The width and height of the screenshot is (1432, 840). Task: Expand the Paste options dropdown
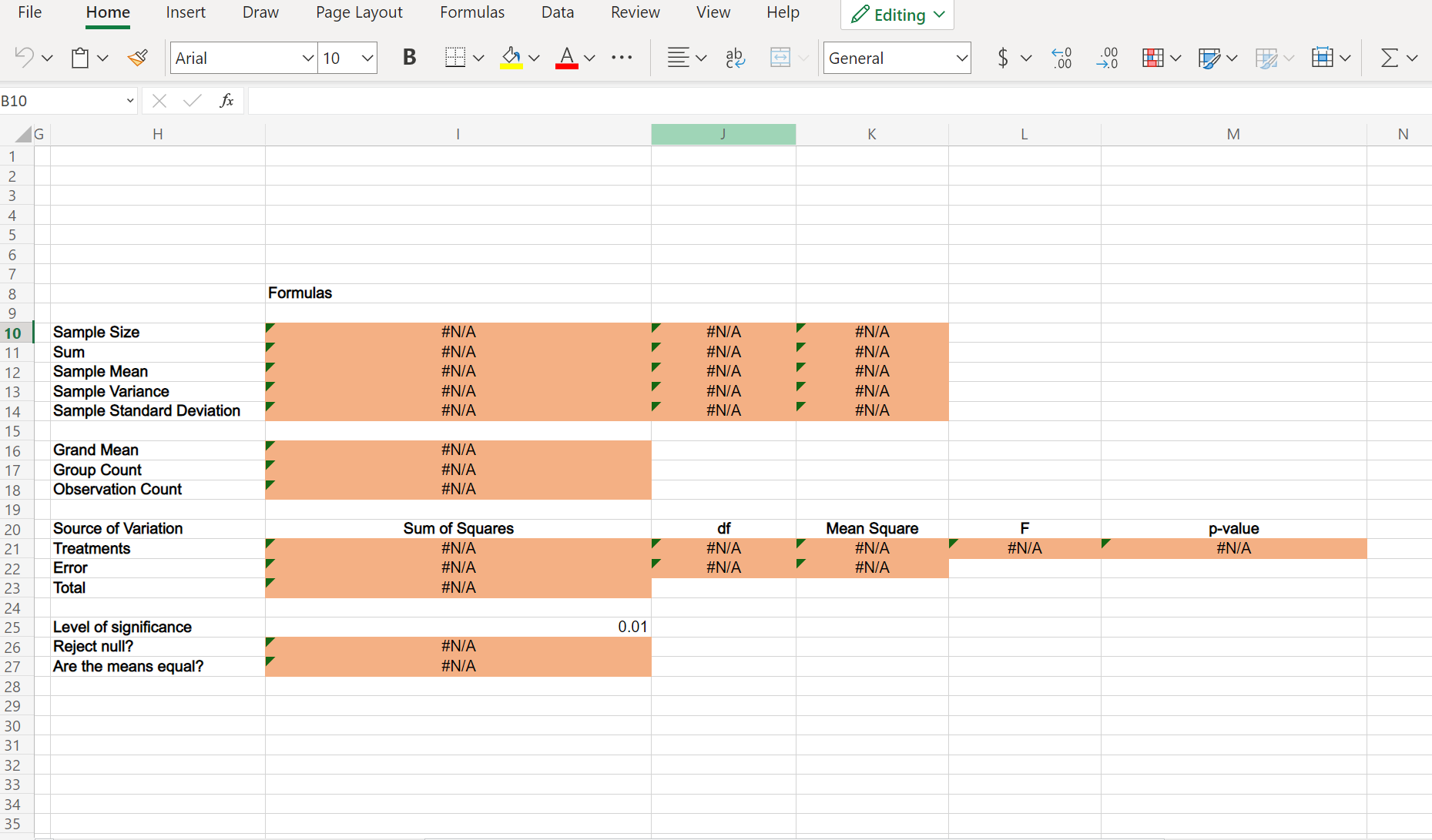[x=102, y=58]
